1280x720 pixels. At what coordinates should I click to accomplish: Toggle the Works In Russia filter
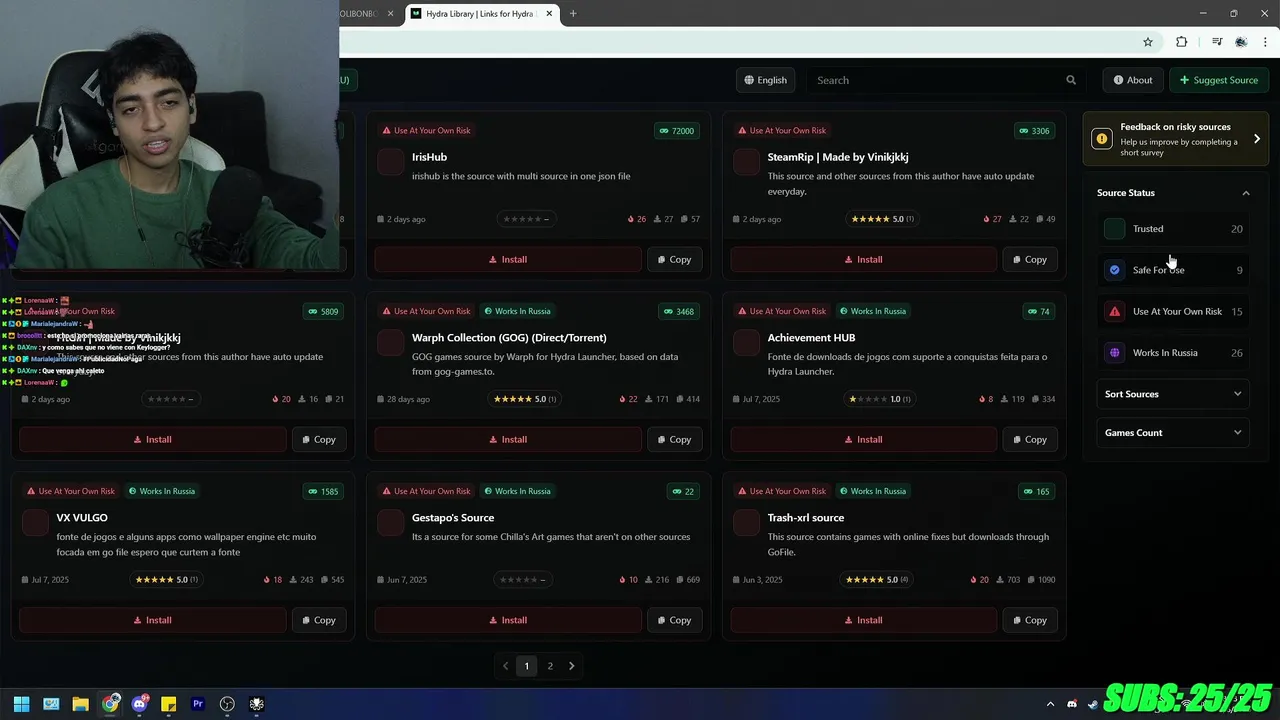point(1173,353)
